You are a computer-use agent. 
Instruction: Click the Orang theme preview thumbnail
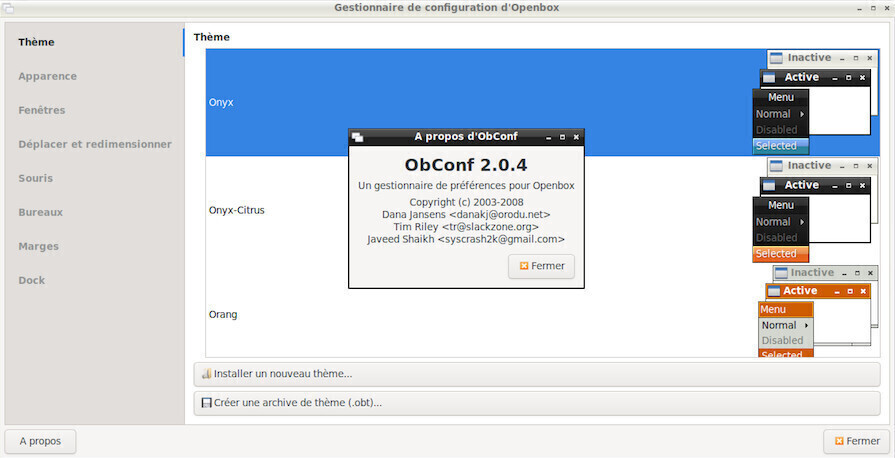[x=819, y=311]
